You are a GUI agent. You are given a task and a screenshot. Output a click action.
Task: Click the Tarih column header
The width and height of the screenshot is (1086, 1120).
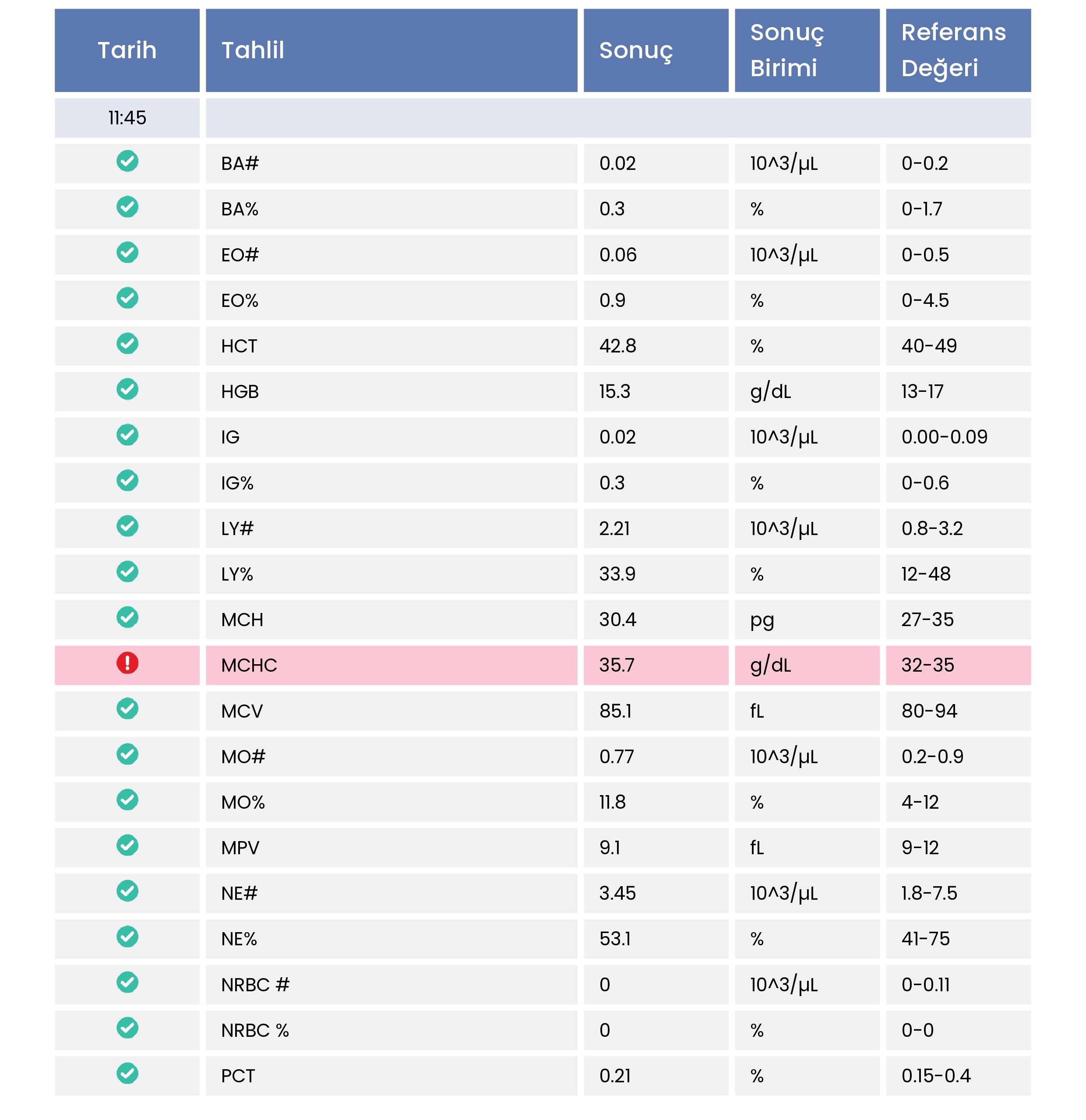point(127,50)
